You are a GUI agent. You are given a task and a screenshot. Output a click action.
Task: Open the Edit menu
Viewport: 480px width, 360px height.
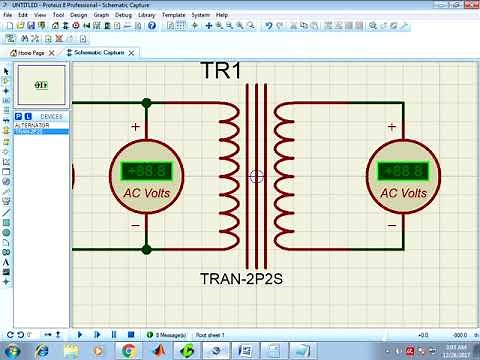pyautogui.click(x=23, y=15)
